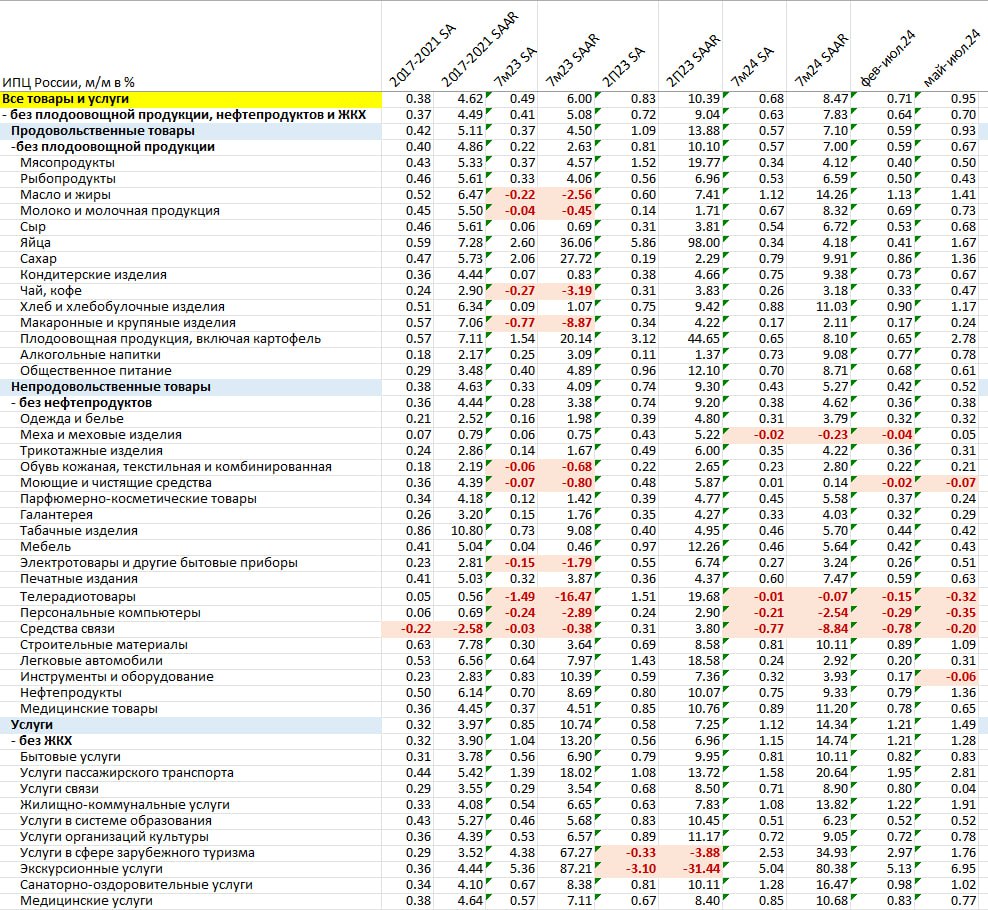Click the "7м24 SAAR" column header
The image size is (988, 910).
point(821,62)
